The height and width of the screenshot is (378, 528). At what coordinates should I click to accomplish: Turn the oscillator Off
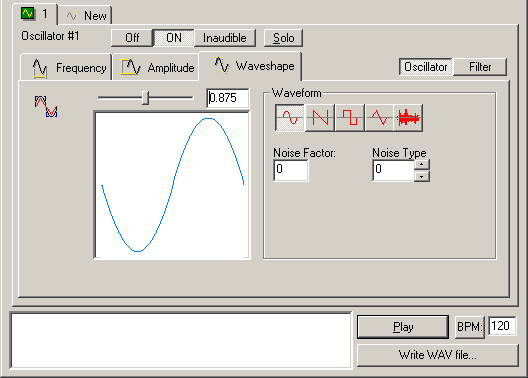132,38
